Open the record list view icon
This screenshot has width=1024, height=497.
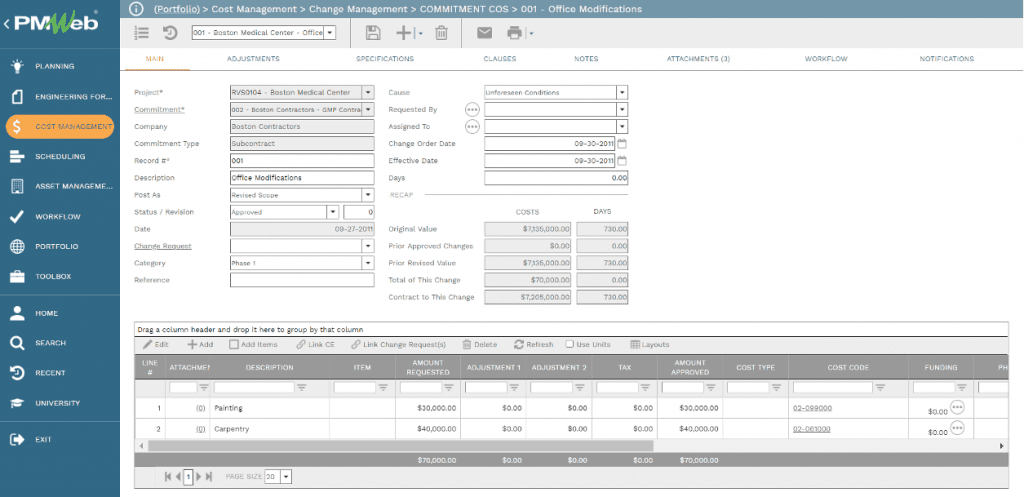click(x=142, y=33)
